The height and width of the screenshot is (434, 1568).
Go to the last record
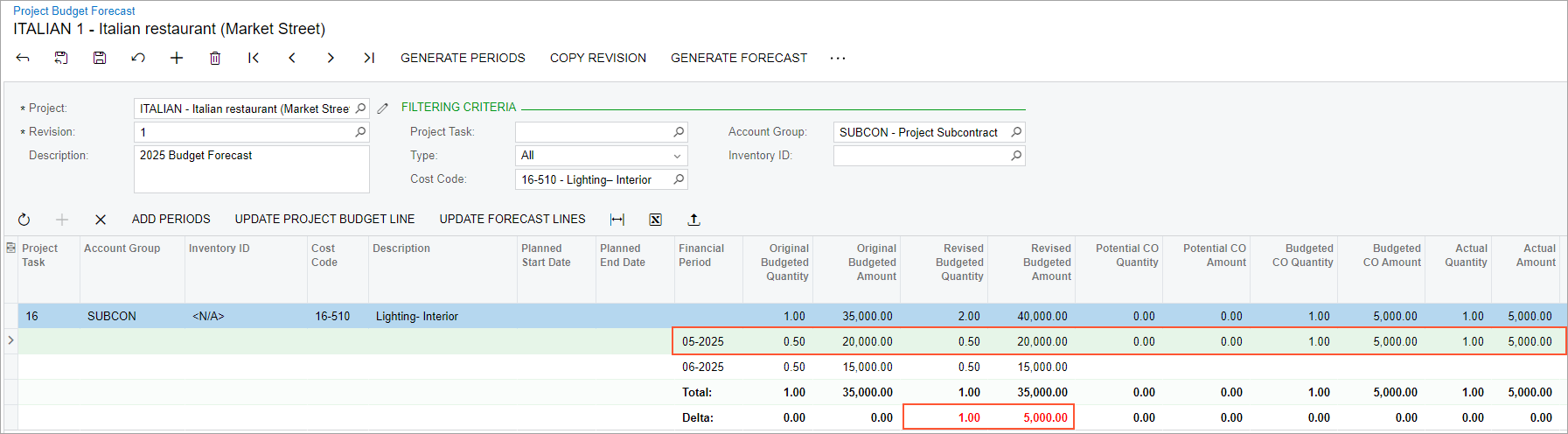(369, 58)
